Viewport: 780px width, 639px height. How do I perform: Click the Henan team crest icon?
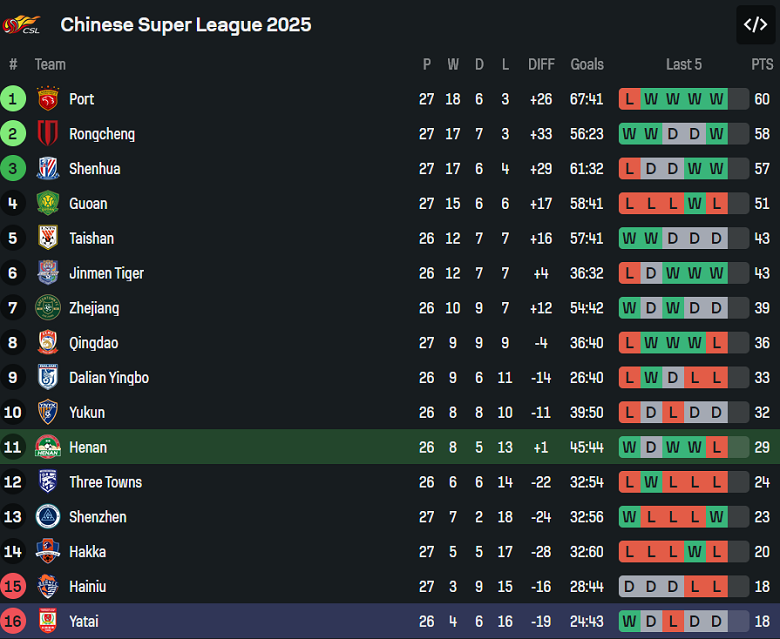48,447
